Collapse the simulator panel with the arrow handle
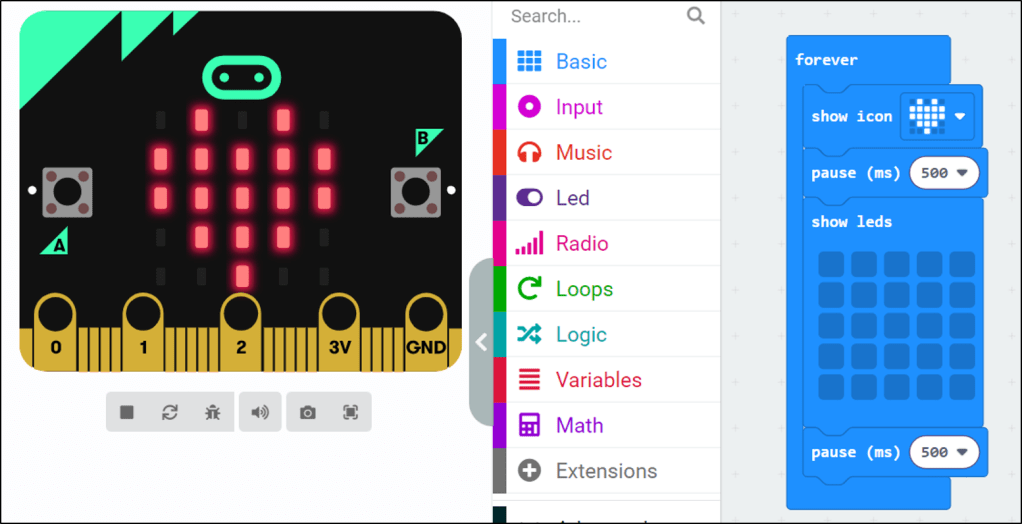1022x524 pixels. pos(481,342)
